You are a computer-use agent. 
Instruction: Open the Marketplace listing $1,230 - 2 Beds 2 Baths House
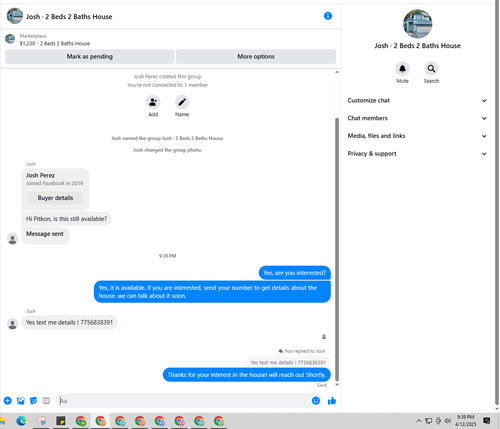[x=55, y=43]
